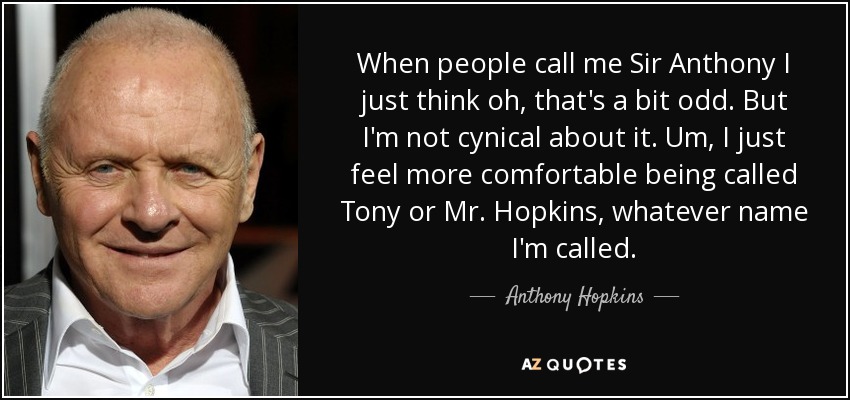The image size is (850, 400).
Task: Click the dash left of author name
Action: 482,297
